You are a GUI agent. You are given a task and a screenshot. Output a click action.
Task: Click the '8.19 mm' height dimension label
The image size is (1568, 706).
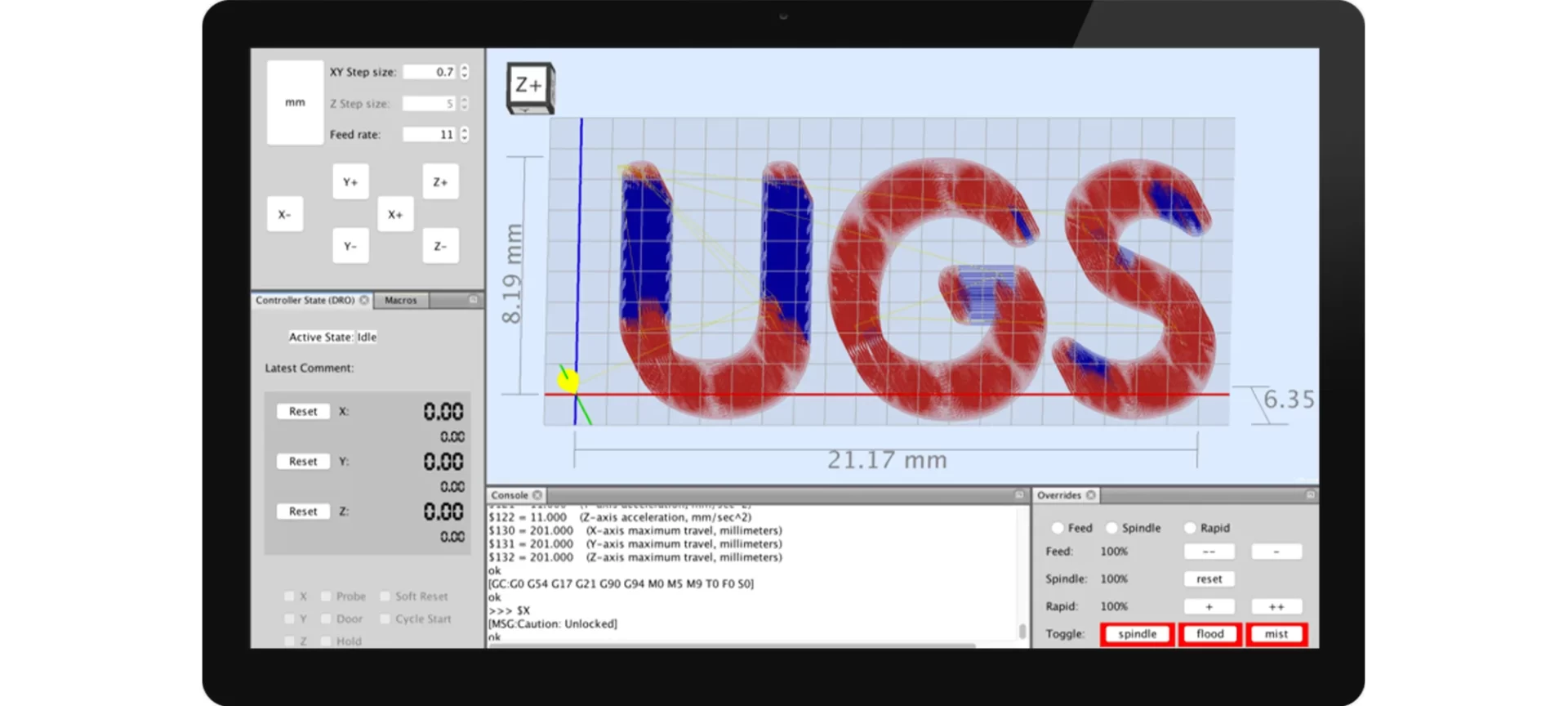(512, 273)
